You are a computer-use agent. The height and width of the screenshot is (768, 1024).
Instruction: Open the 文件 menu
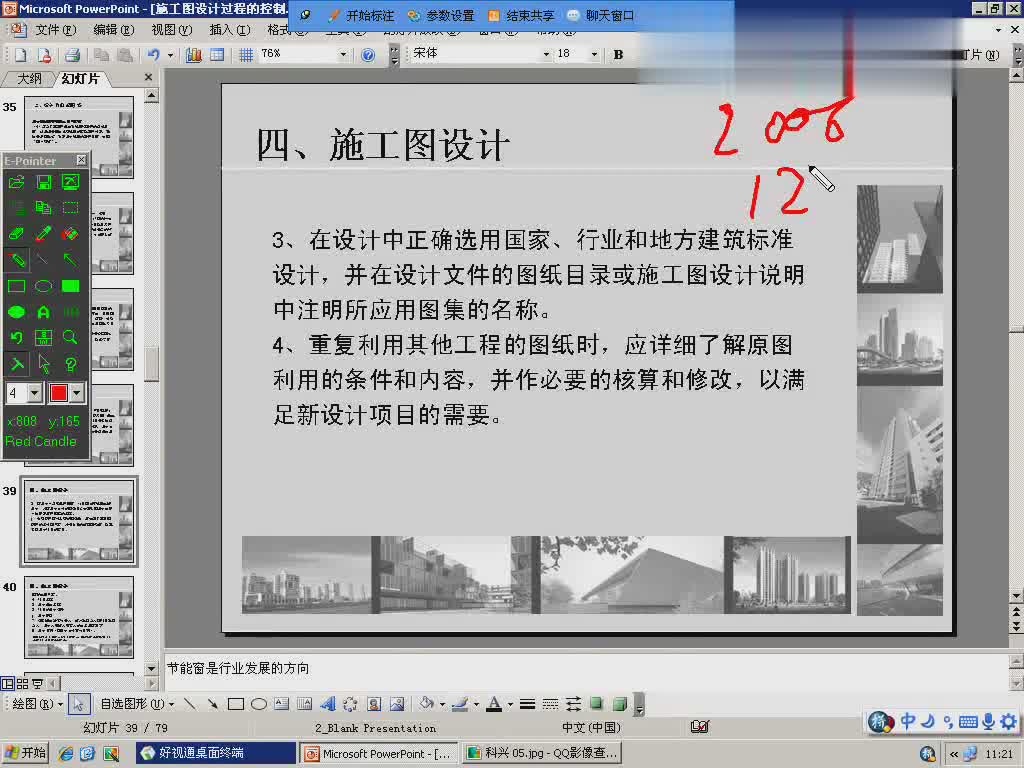click(x=55, y=29)
